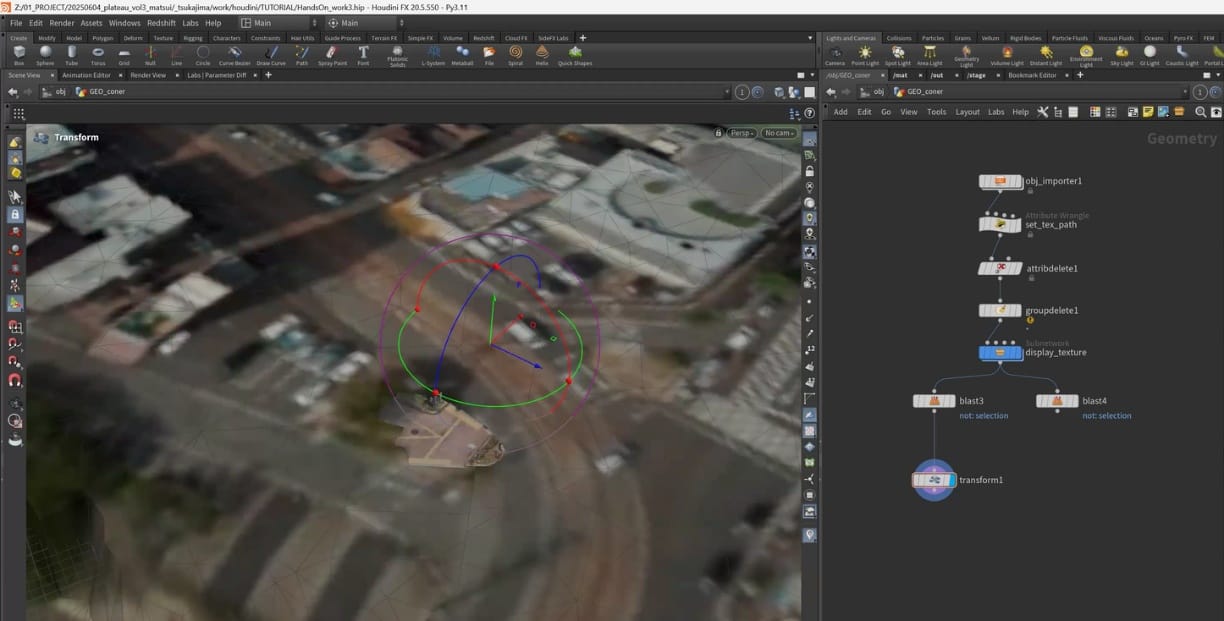This screenshot has height=621, width=1224.
Task: Choose the Spray Paint shelf tool
Action: click(332, 54)
